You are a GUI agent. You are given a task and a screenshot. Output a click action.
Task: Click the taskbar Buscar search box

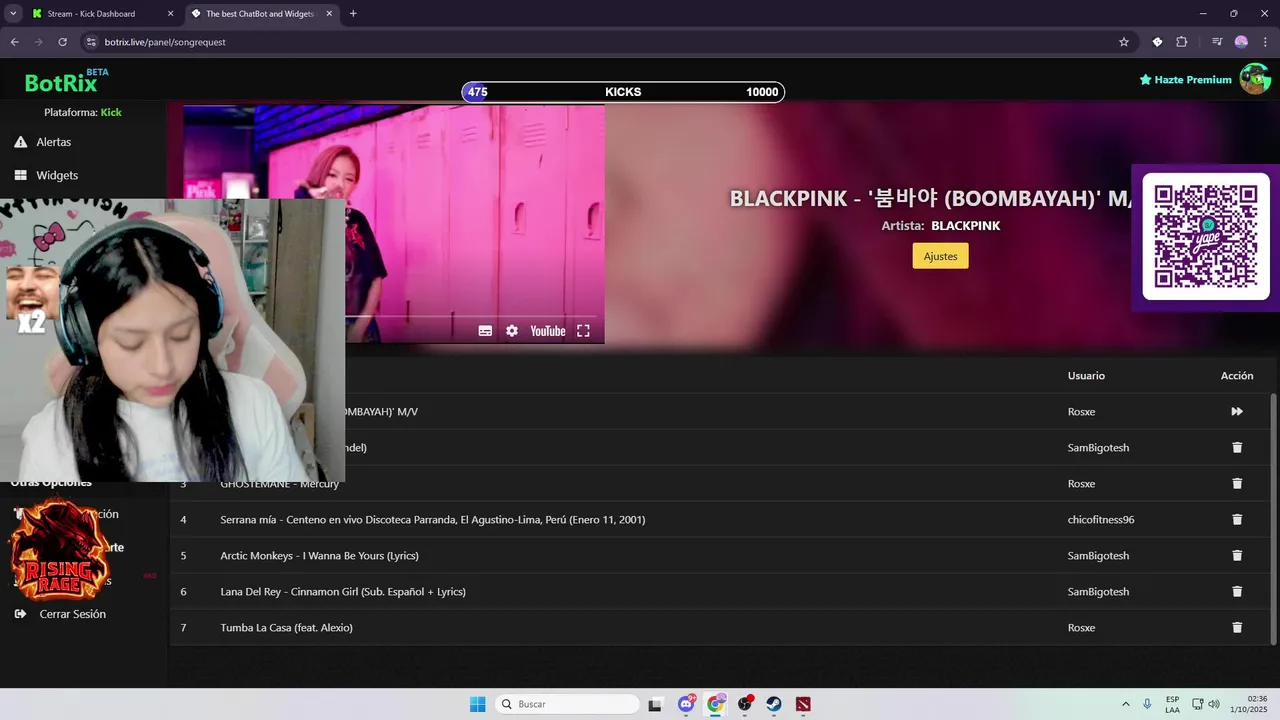tap(568, 704)
